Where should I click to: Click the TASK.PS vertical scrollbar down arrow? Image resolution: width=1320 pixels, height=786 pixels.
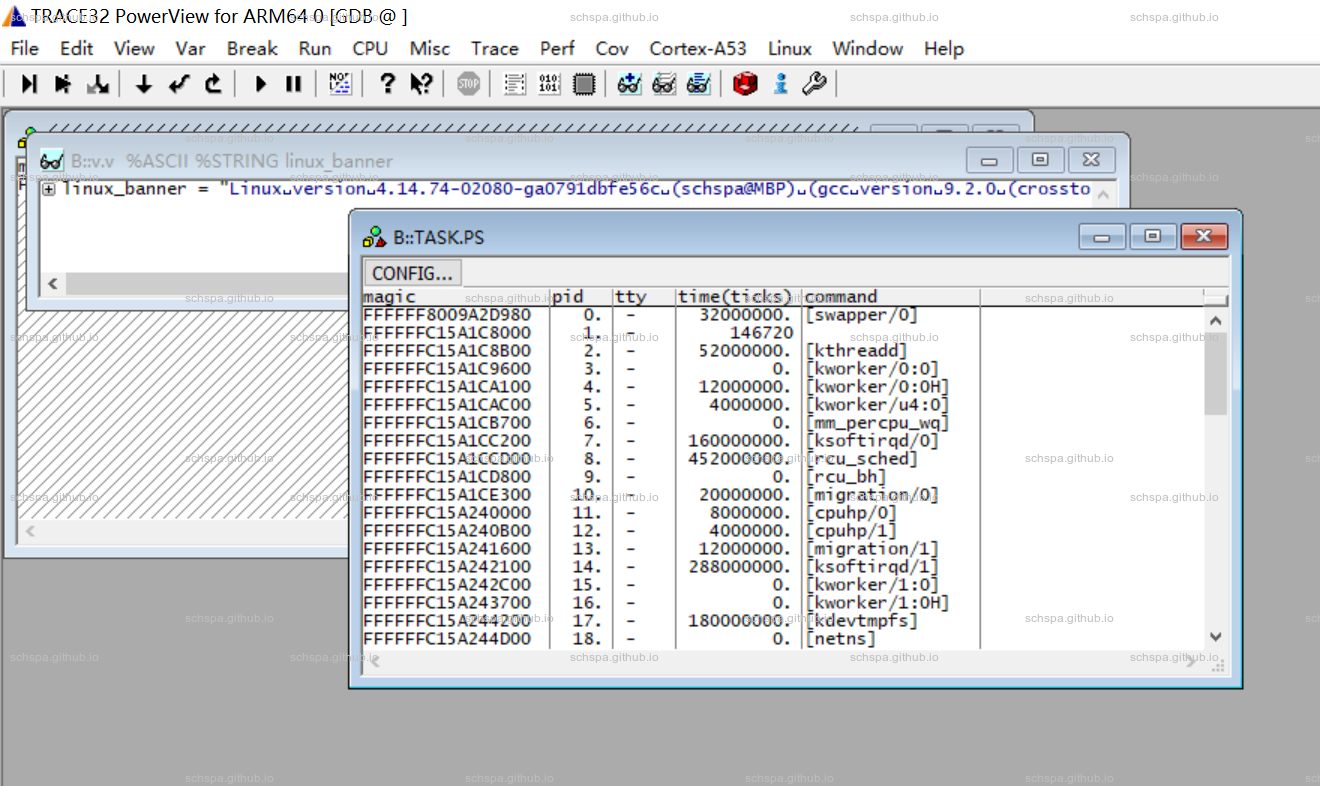click(1215, 636)
